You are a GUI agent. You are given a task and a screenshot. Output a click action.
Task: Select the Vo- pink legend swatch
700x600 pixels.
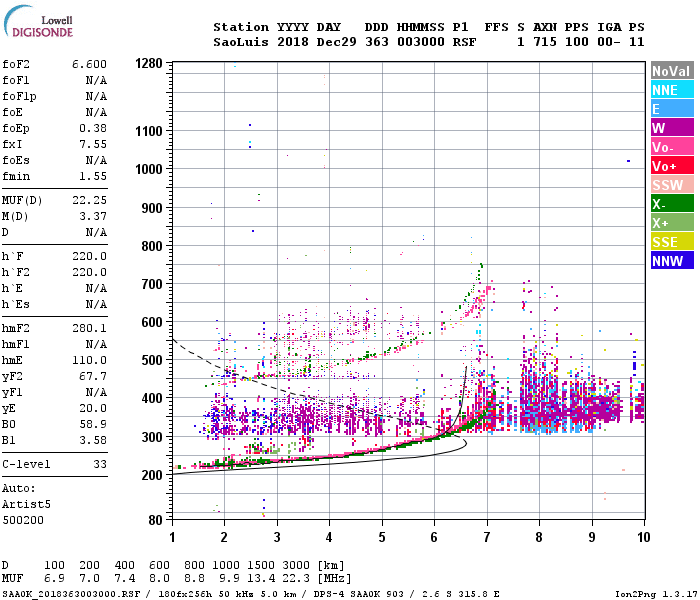tap(672, 147)
